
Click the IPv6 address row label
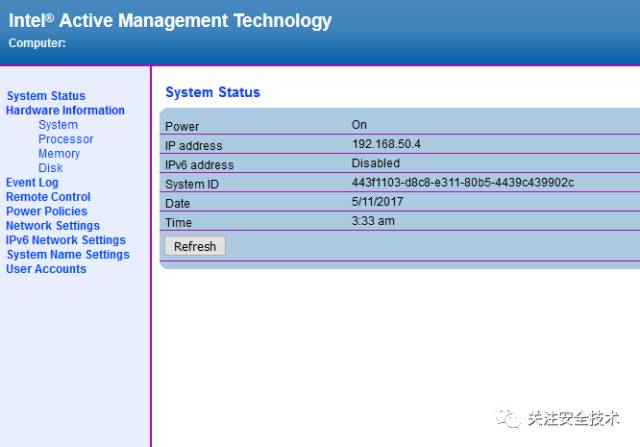click(x=199, y=165)
